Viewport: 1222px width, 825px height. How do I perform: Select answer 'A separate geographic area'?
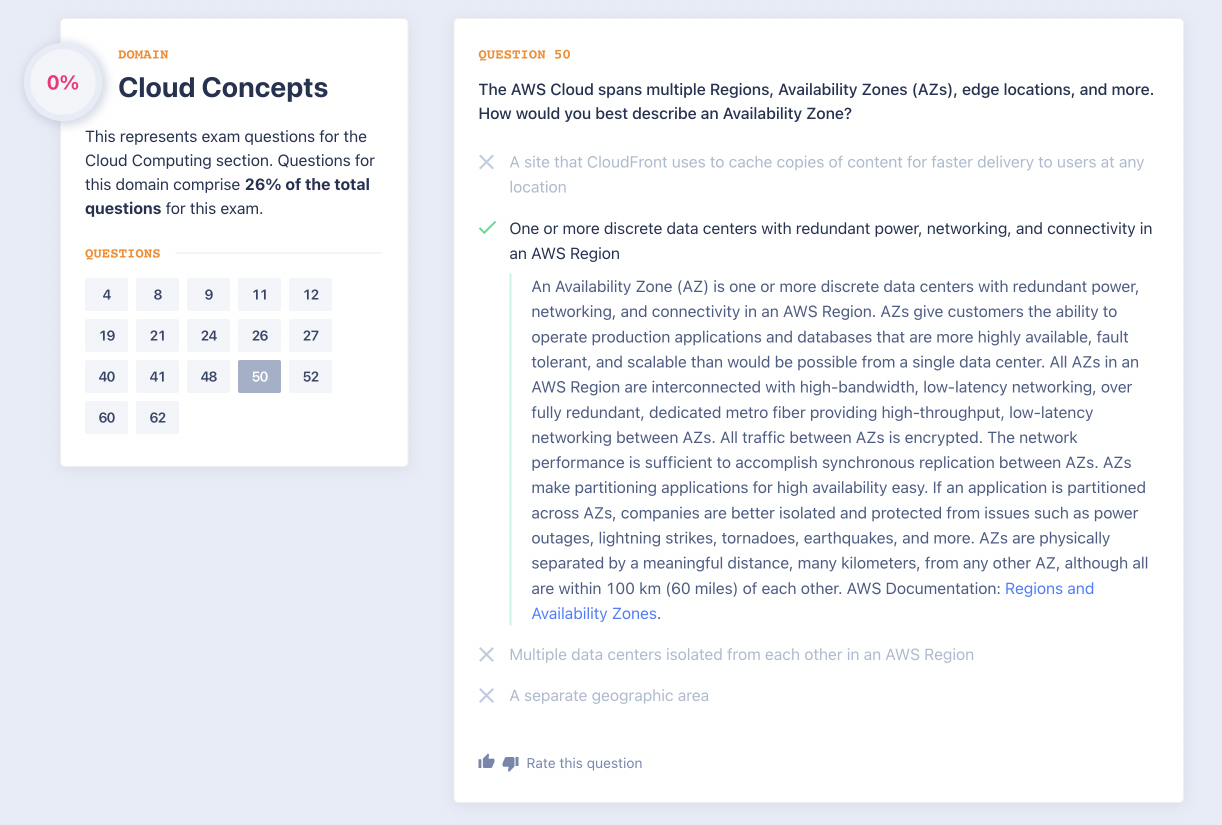pos(609,695)
